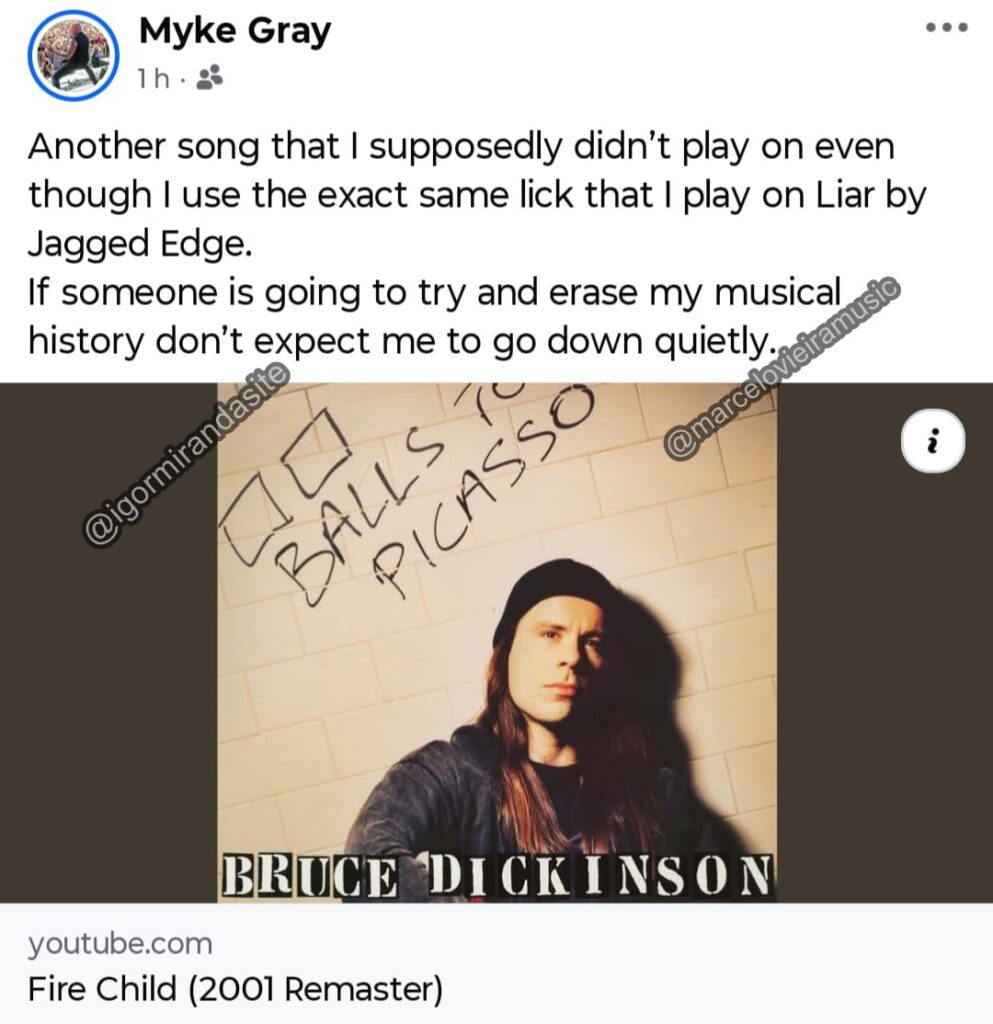Open the Balls to Picasso album thumbnail
This screenshot has width=993, height=1024.
(x=497, y=643)
